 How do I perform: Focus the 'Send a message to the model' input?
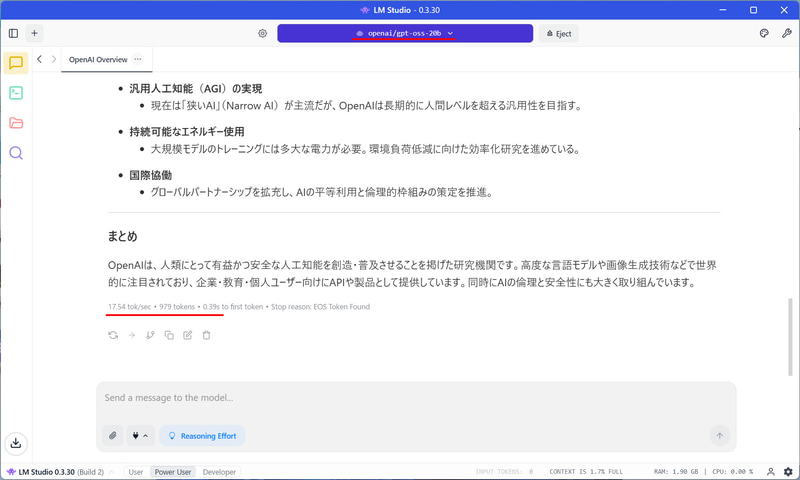[416, 398]
